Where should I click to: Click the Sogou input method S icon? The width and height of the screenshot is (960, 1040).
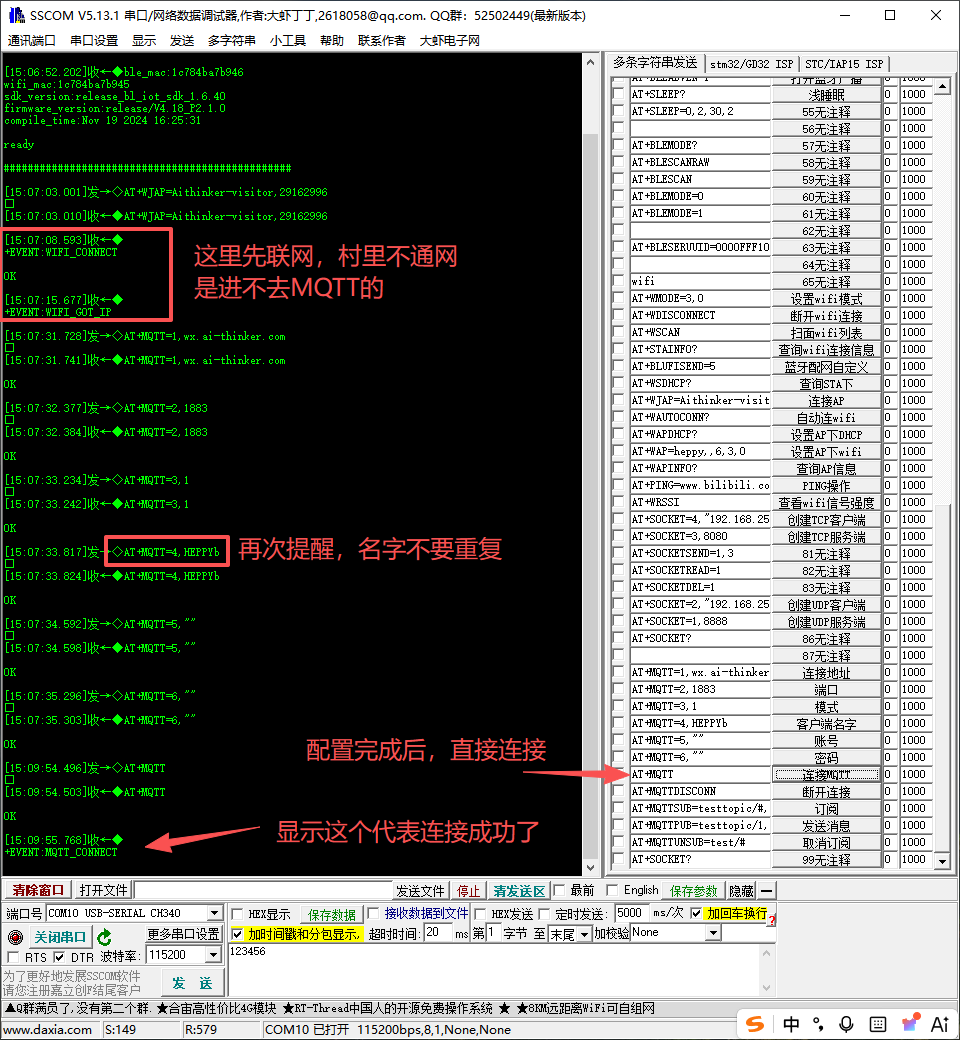(755, 1023)
